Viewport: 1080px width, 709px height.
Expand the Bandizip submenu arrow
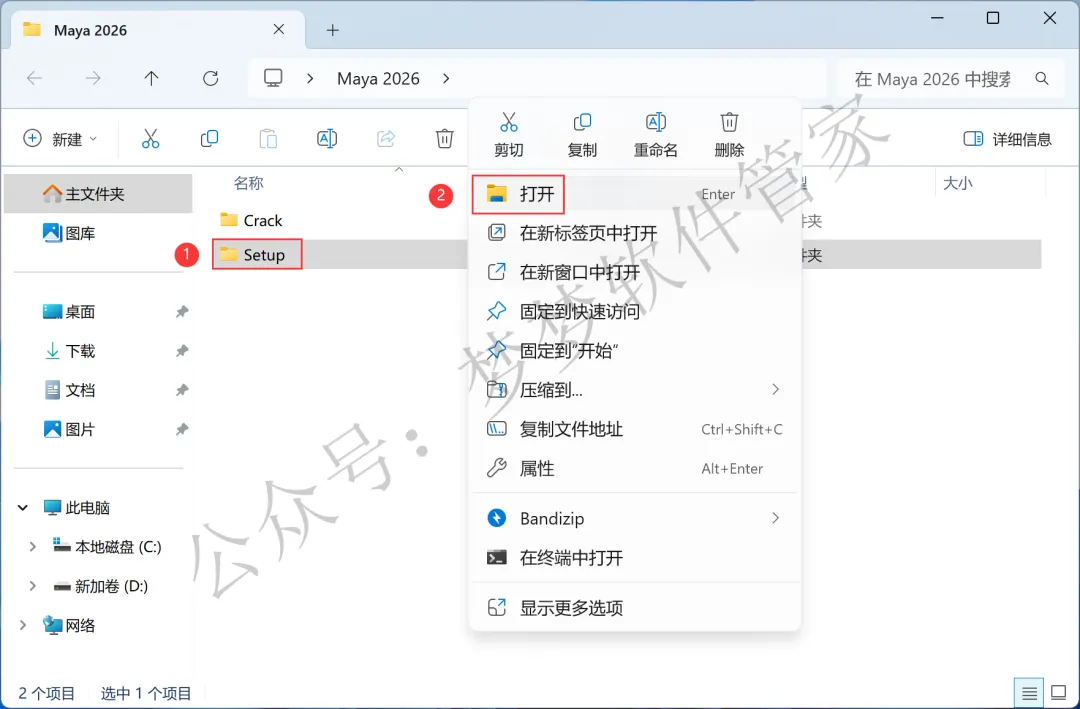pyautogui.click(x=776, y=517)
